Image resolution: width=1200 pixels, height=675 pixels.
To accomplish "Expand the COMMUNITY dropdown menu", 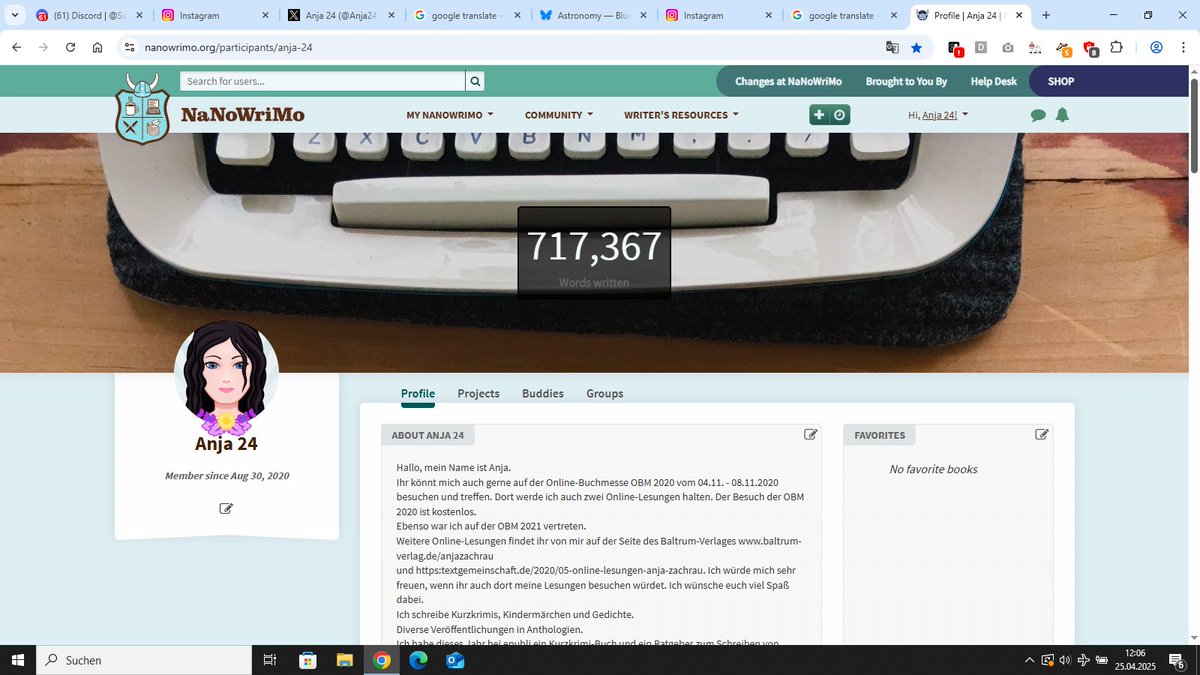I will 558,114.
